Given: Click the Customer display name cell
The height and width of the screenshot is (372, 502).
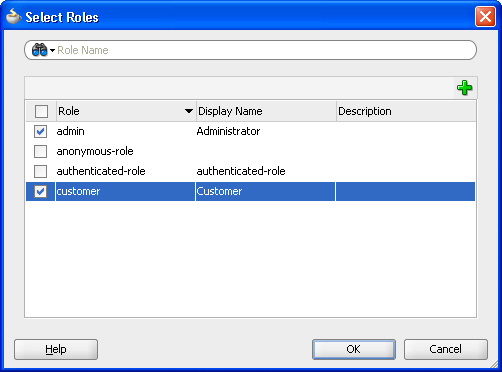Looking at the screenshot, I should click(265, 191).
